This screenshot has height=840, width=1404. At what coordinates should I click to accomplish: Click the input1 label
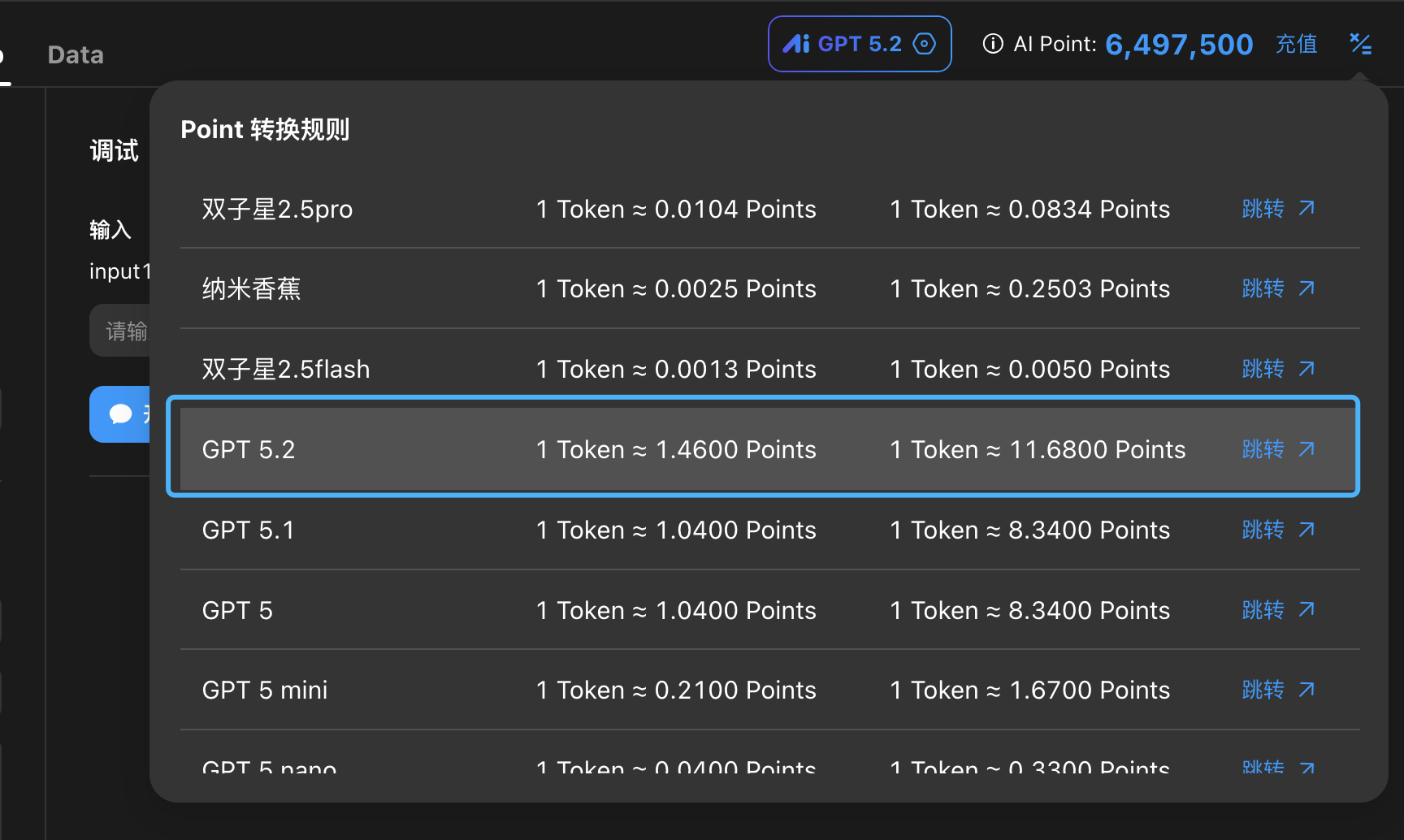tap(120, 271)
